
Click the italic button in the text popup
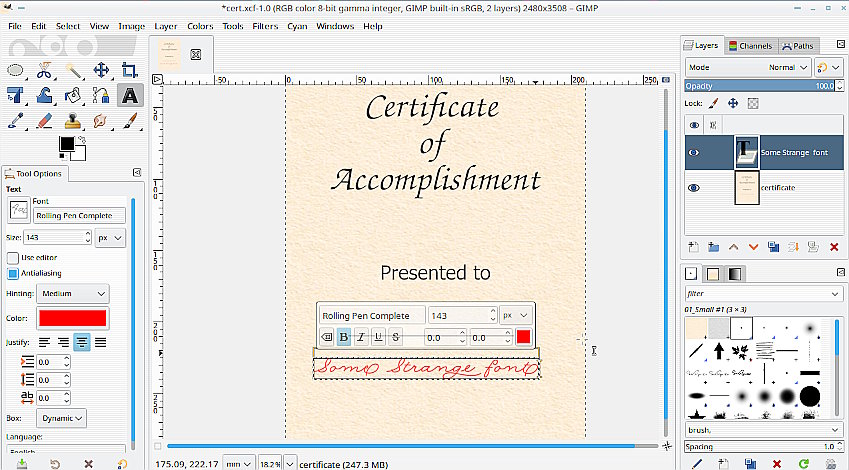361,337
